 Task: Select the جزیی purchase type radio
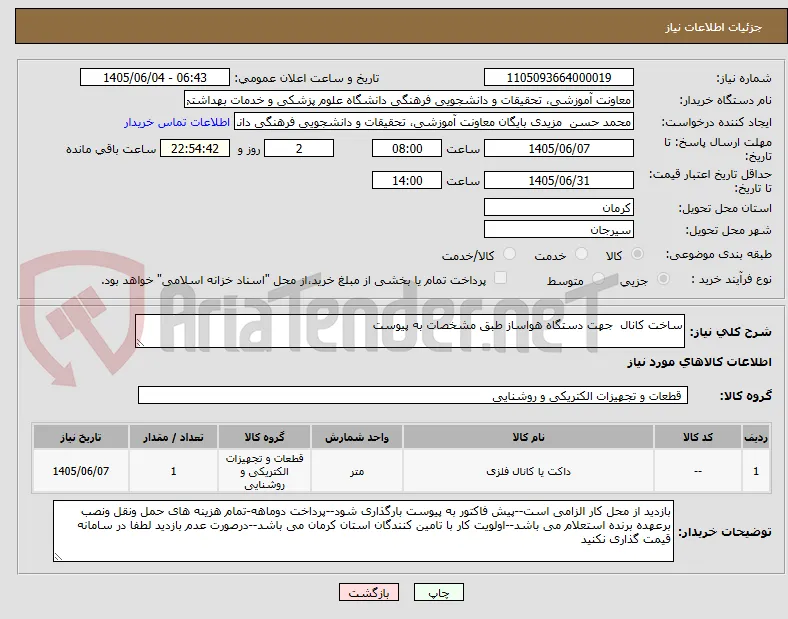[663, 279]
